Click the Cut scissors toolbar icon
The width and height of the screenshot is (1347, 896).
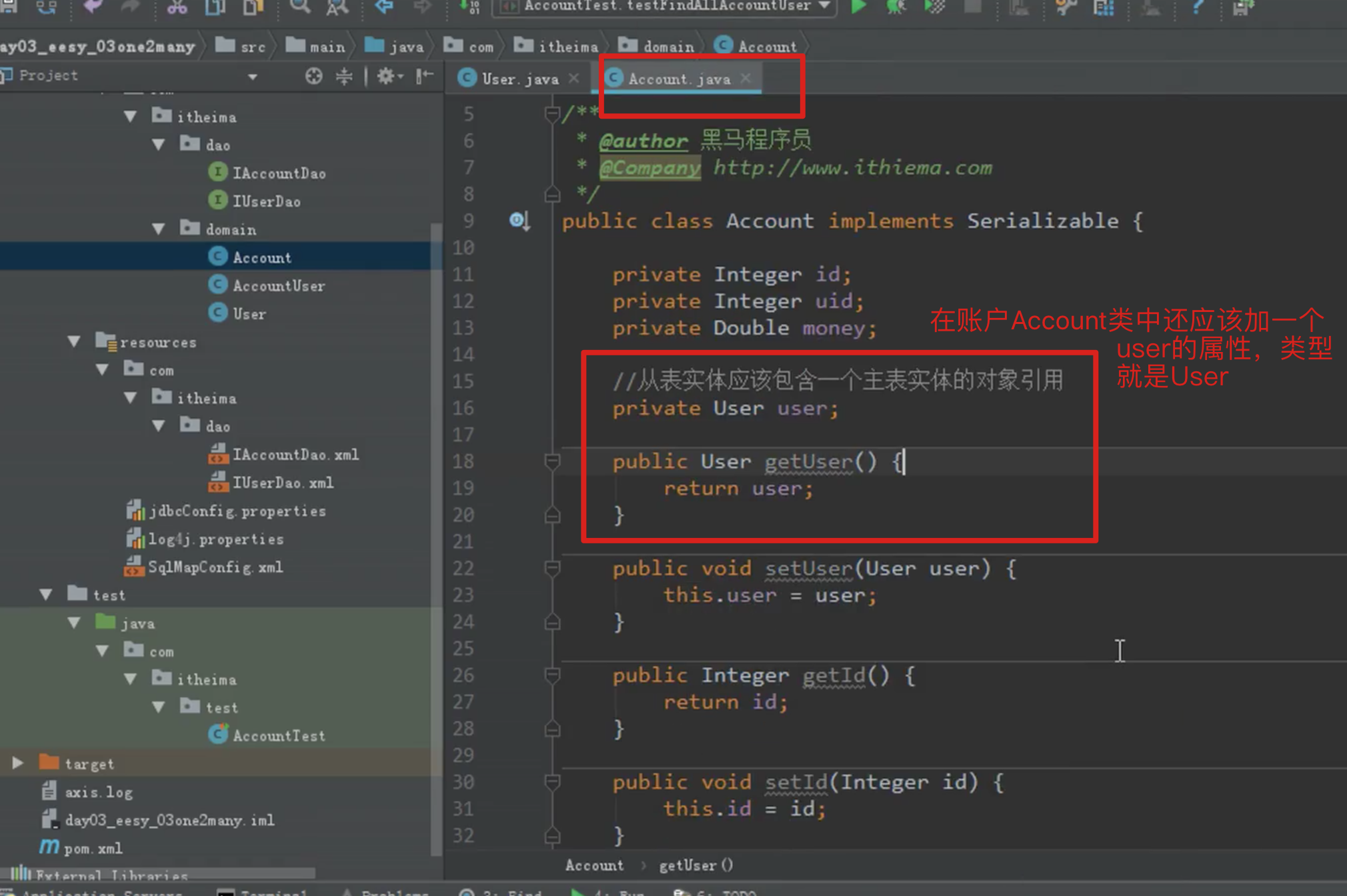click(177, 7)
